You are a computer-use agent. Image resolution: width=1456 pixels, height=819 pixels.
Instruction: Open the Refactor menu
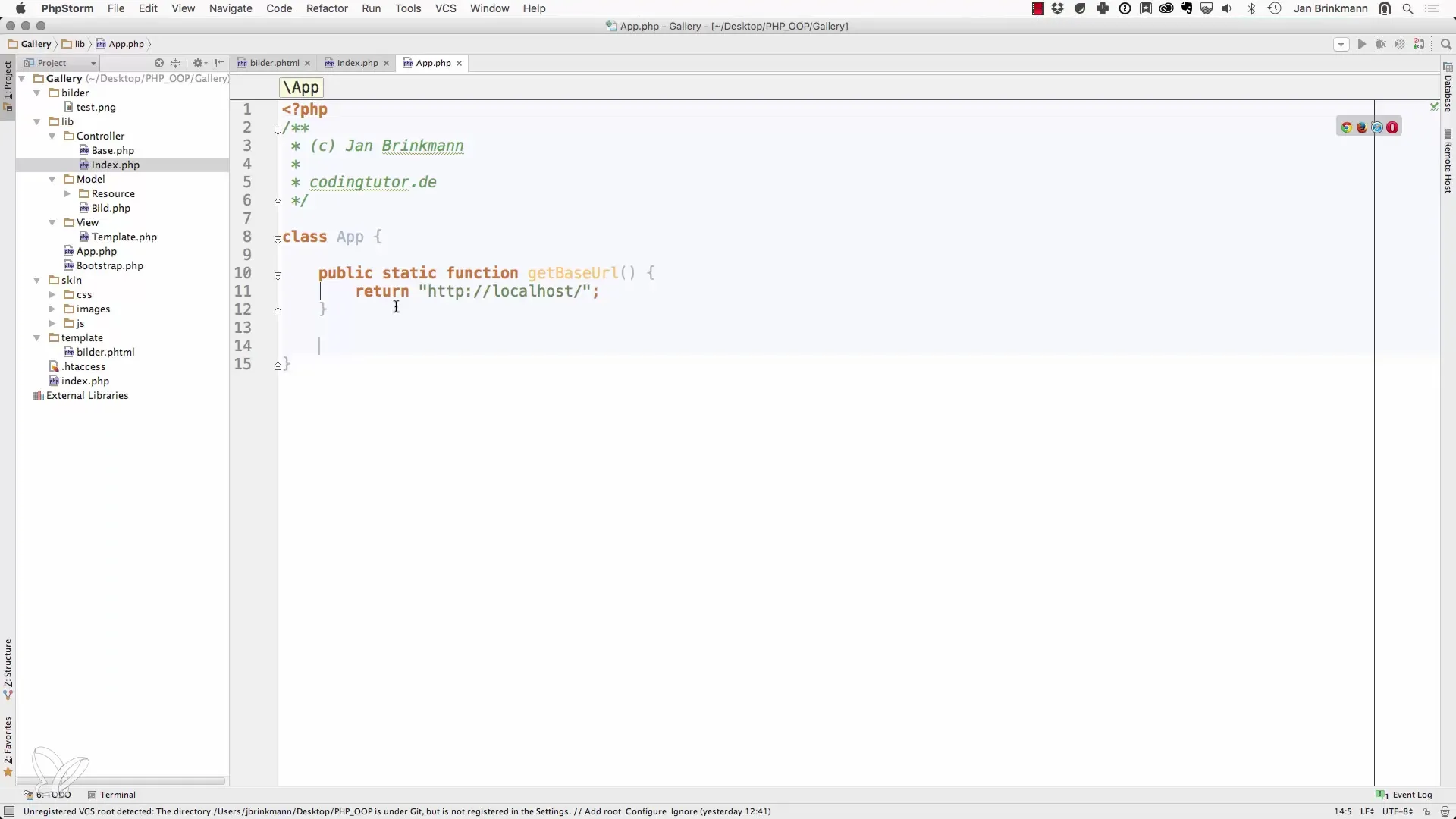tap(327, 8)
